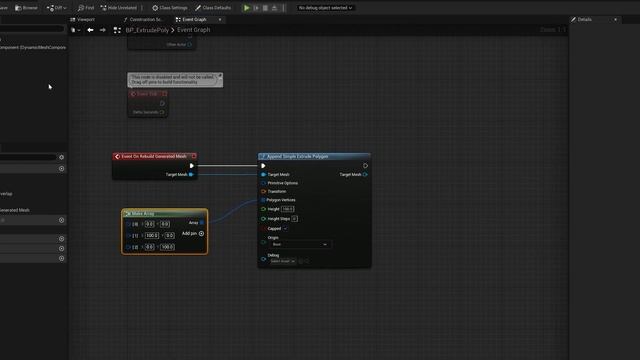Close the Event Graph tab
Image resolution: width=640 pixels, height=360 pixels.
220,20
